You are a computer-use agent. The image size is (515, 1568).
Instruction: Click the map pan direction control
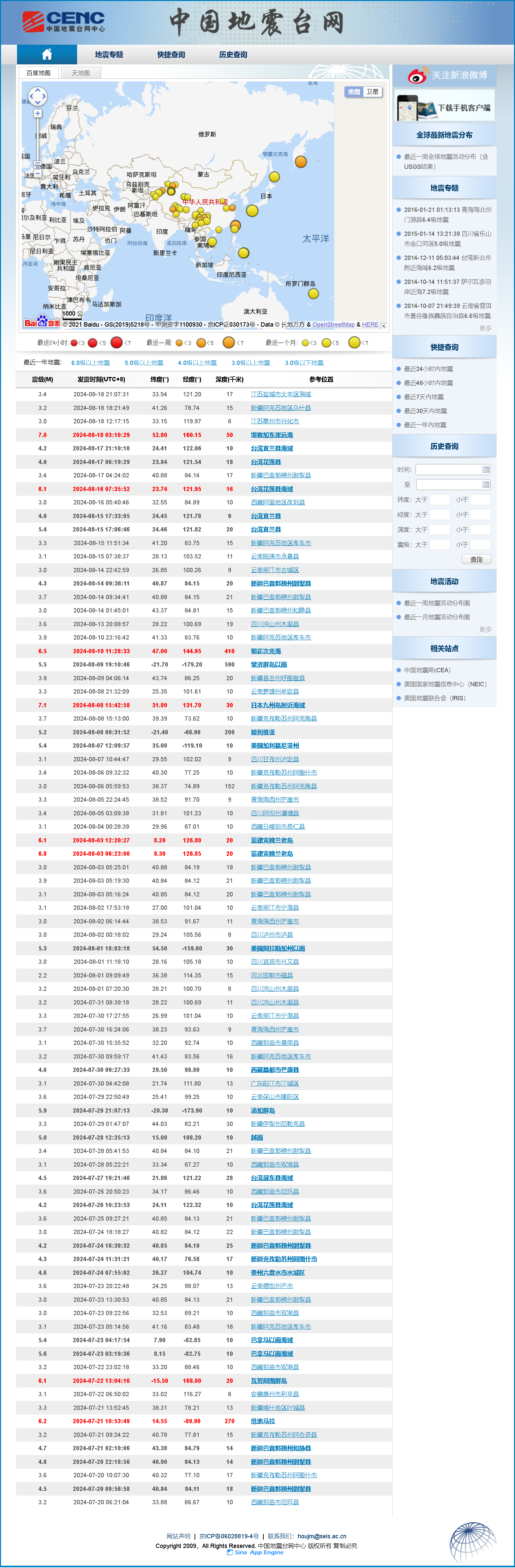coord(38,95)
